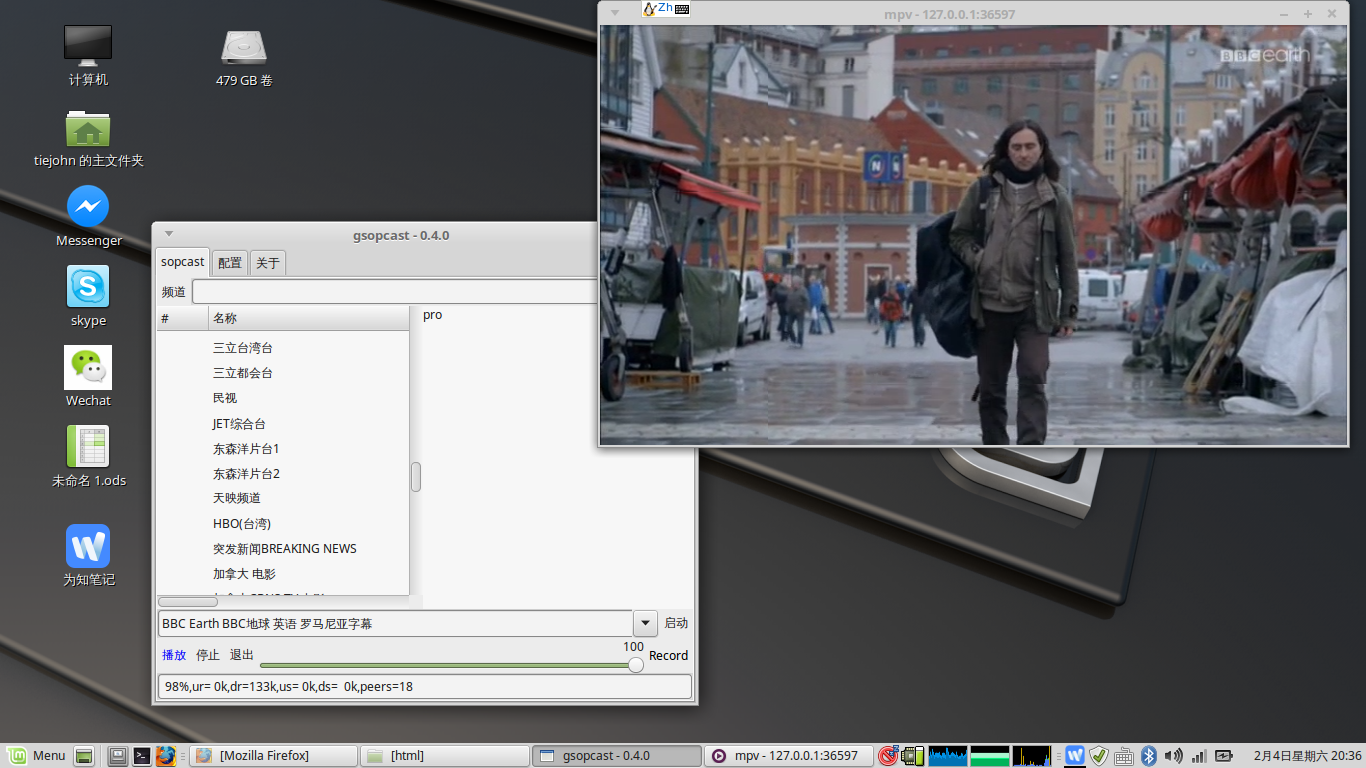Screen dimensions: 1366x768
Task: Expand the BBC Earth channel combo dropdown arrow
Action: pos(645,622)
